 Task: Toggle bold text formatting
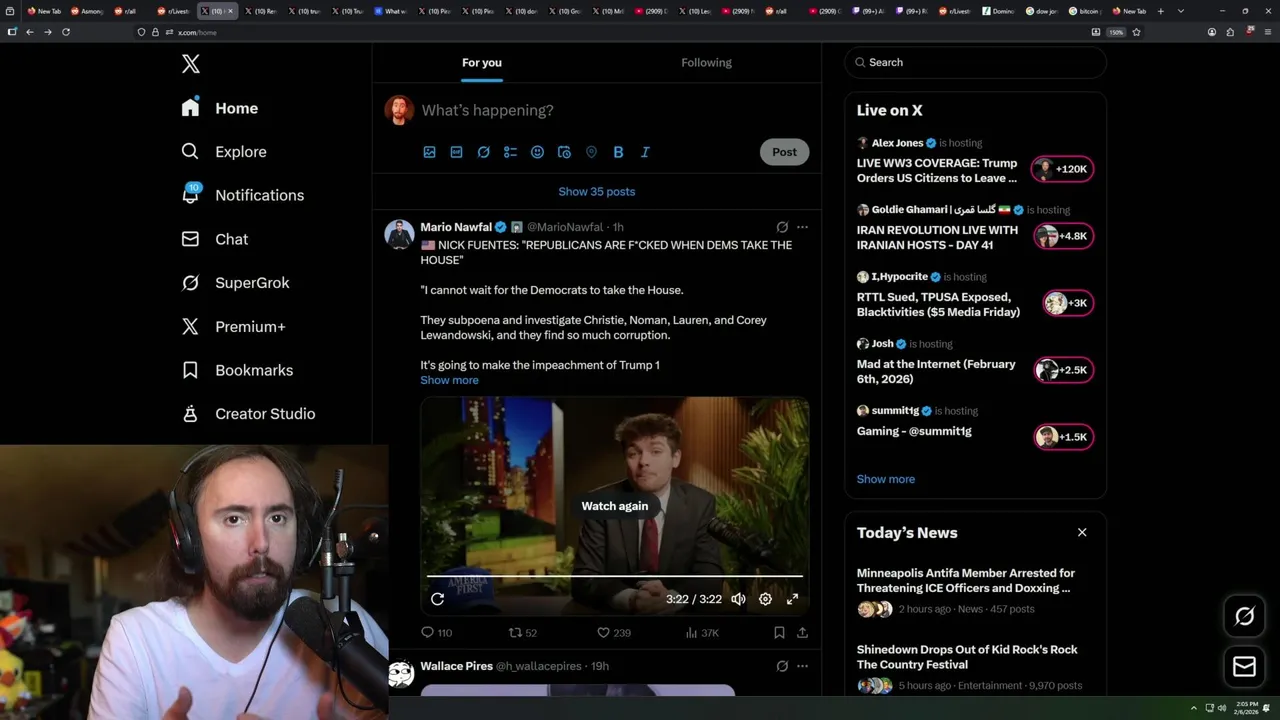click(618, 152)
